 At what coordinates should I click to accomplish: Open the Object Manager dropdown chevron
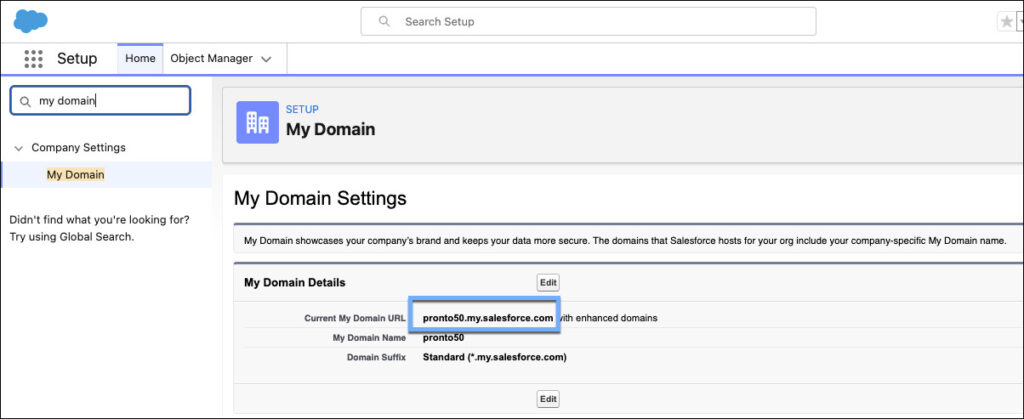click(x=266, y=59)
